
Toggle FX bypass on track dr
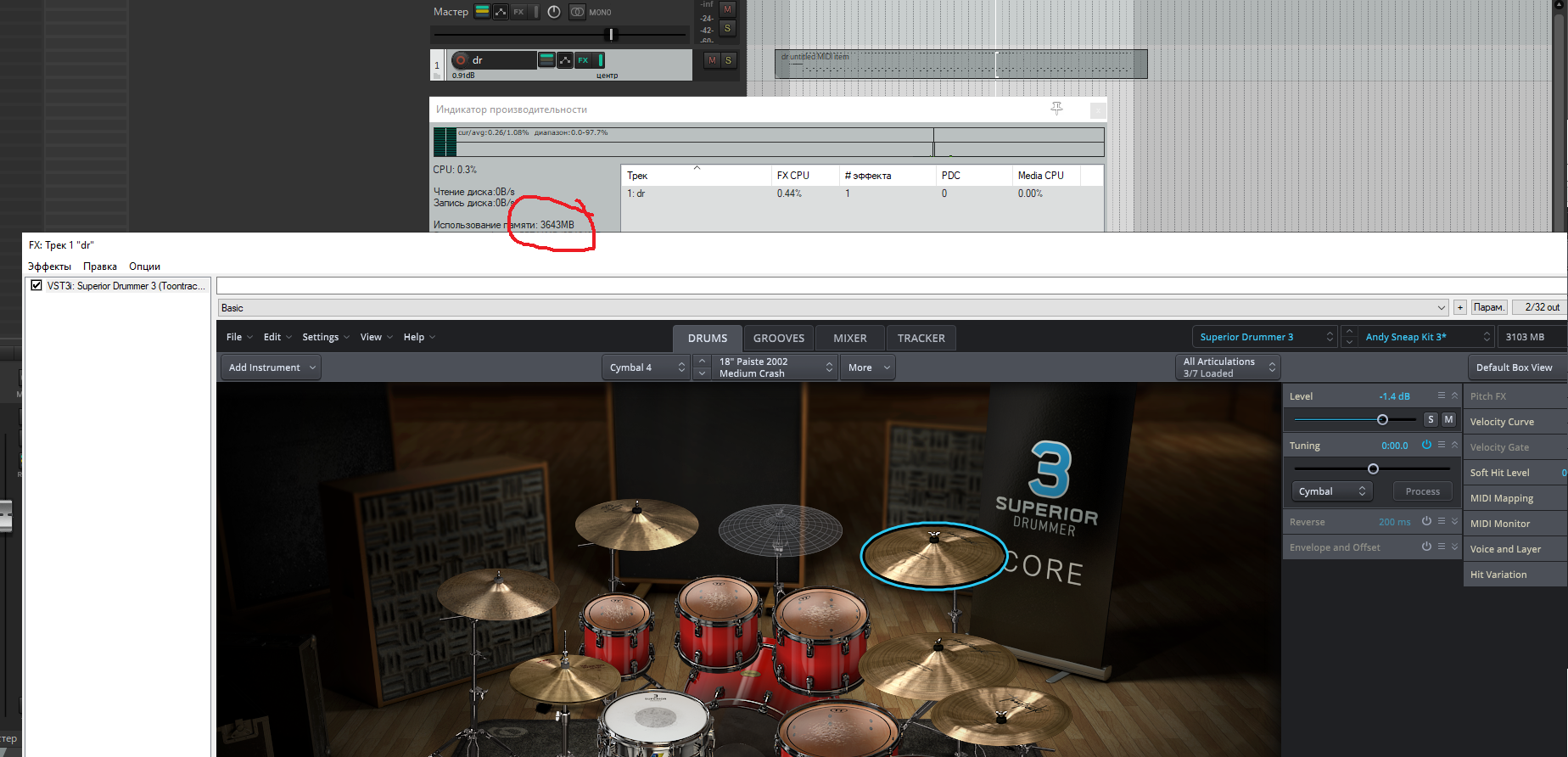[601, 60]
